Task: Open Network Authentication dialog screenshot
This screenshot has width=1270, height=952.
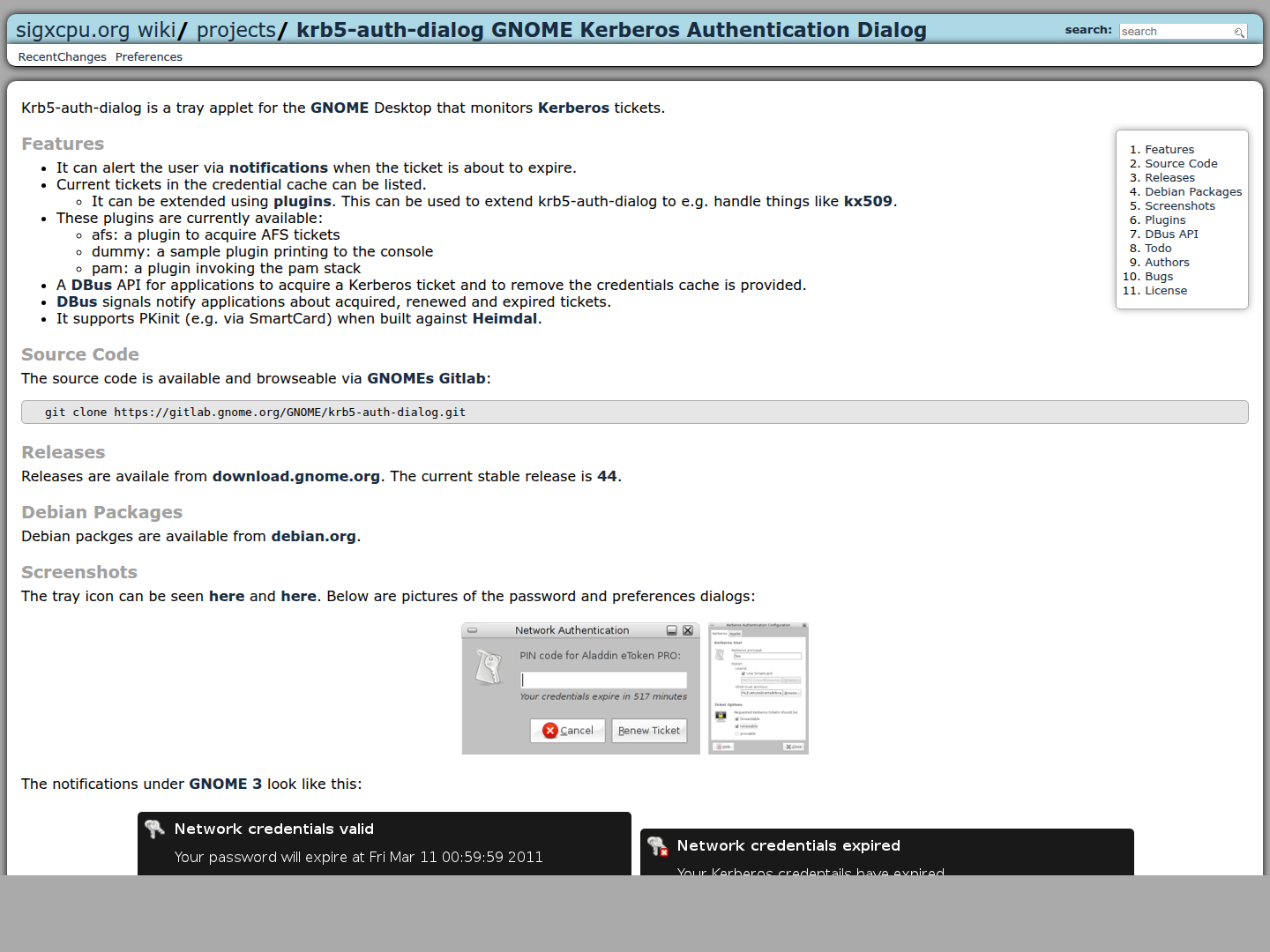Action: click(x=581, y=688)
